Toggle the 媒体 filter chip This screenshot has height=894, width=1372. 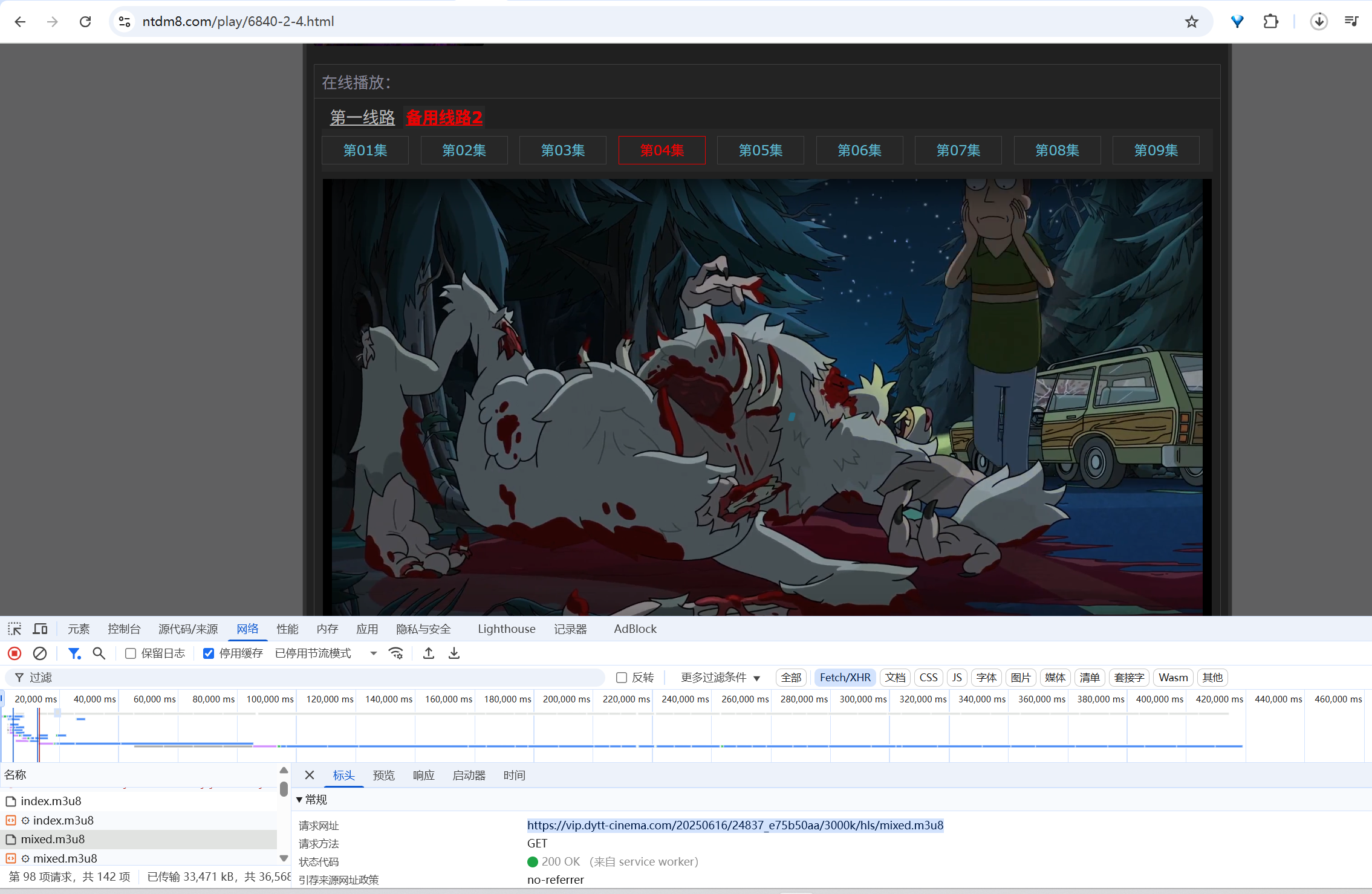(1055, 678)
